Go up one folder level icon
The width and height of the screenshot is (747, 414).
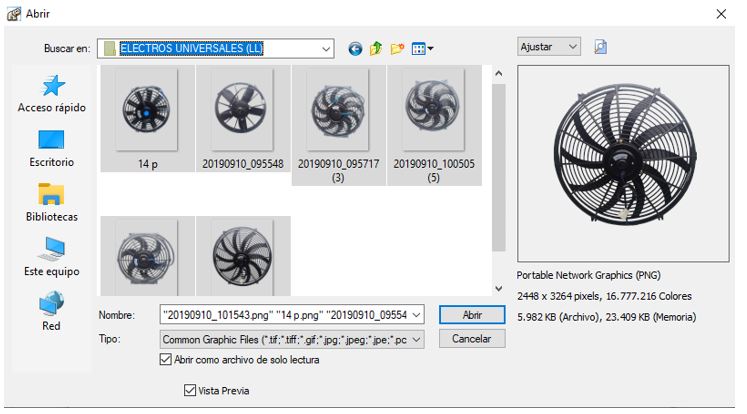pos(376,48)
